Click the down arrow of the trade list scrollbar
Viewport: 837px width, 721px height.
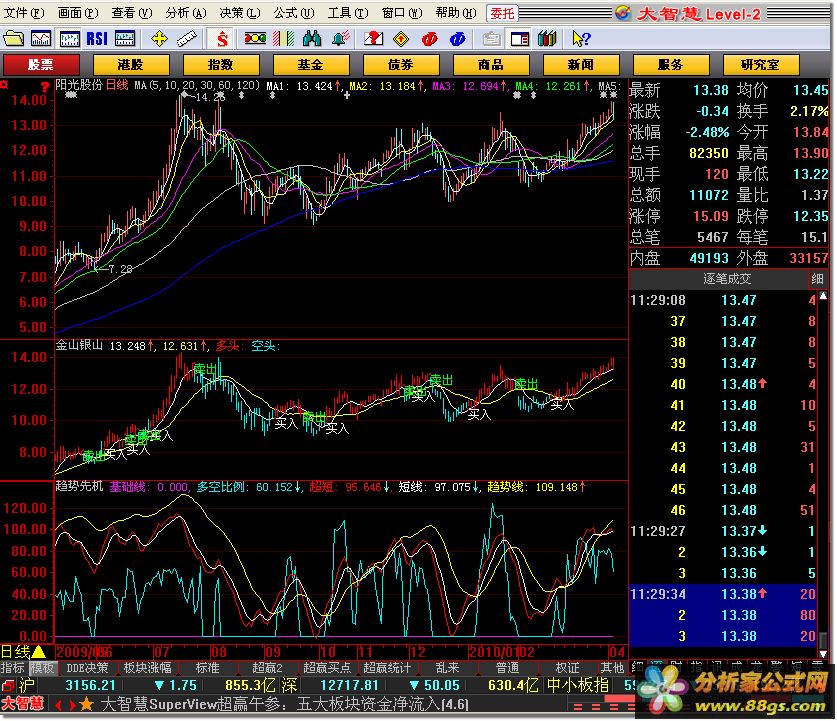[x=823, y=653]
